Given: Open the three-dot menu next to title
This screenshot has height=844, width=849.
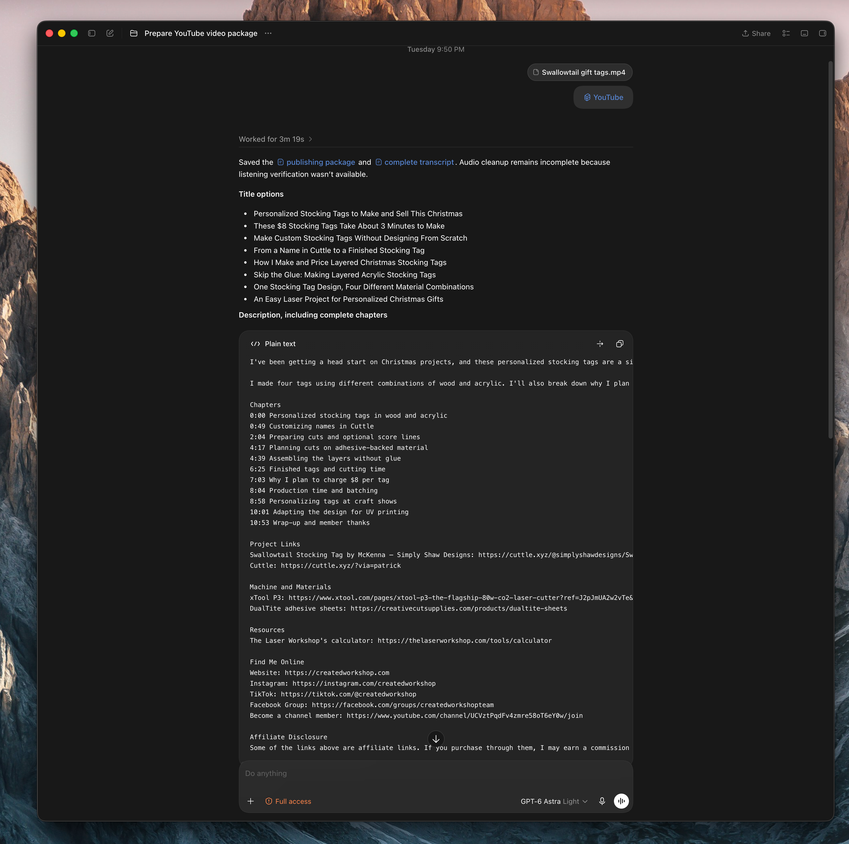Looking at the screenshot, I should point(268,34).
